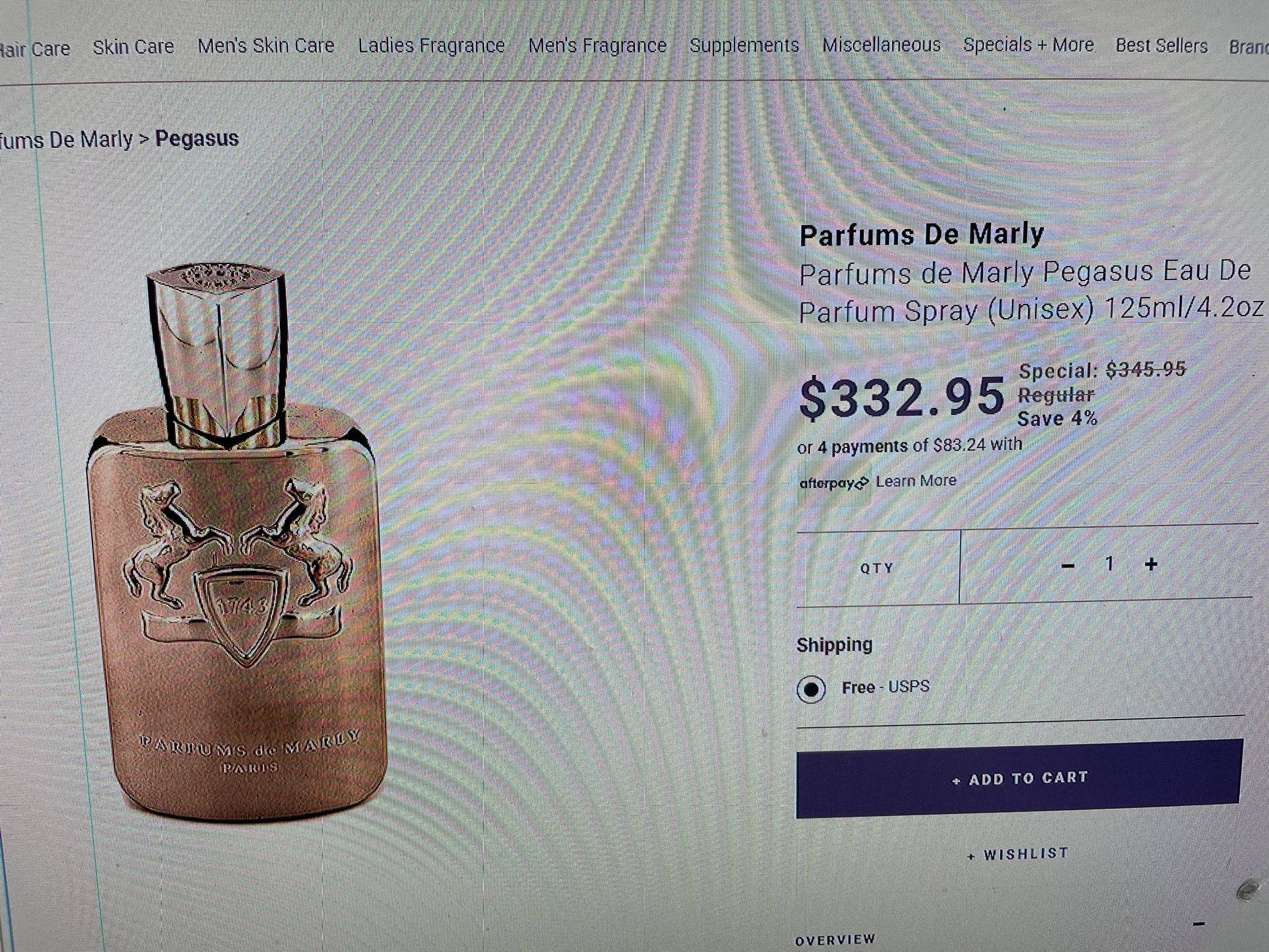Open the Men's Fragrance menu
Image resolution: width=1269 pixels, height=952 pixels.
click(x=598, y=46)
